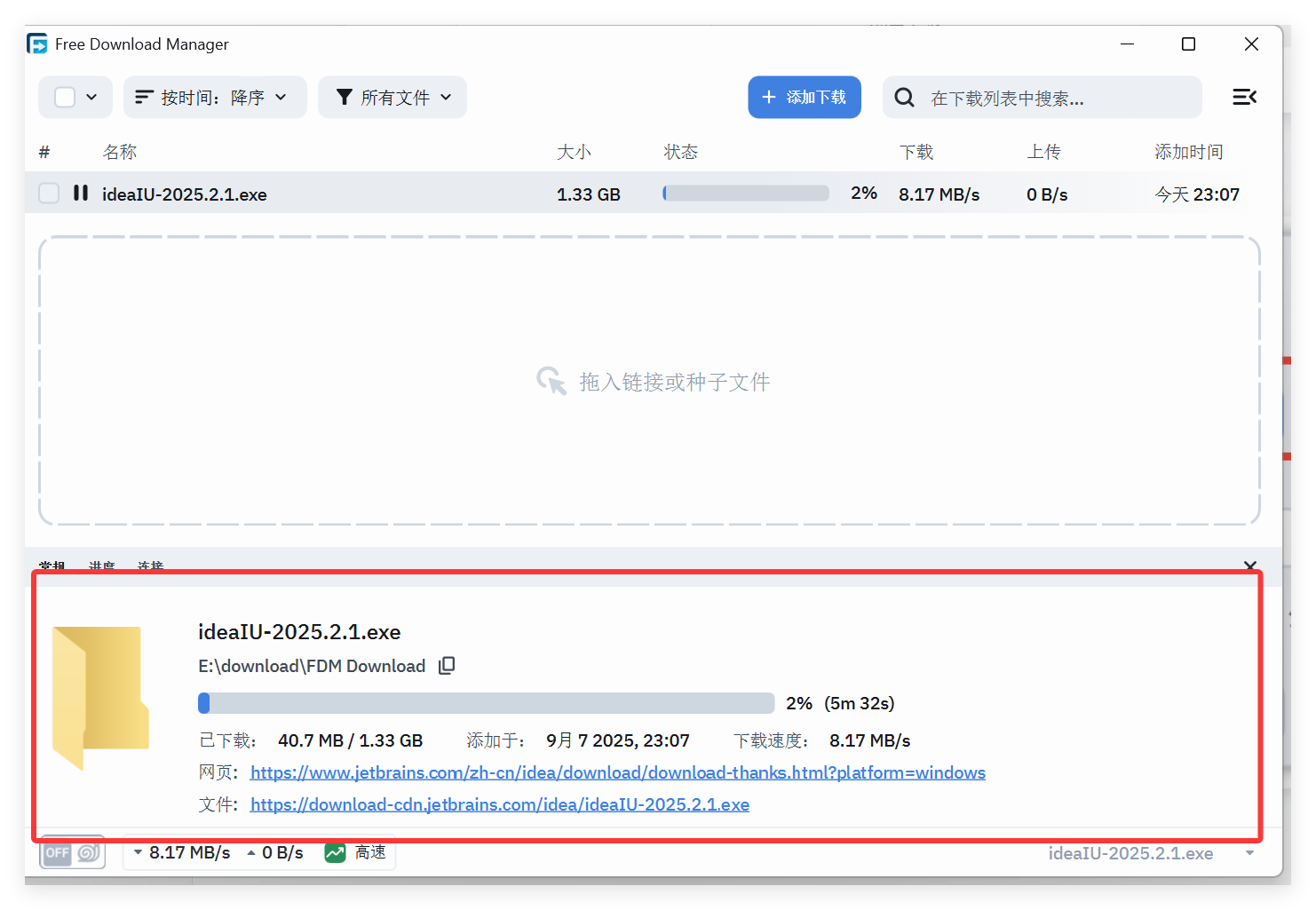
Task: Click the # column header
Action: click(44, 152)
